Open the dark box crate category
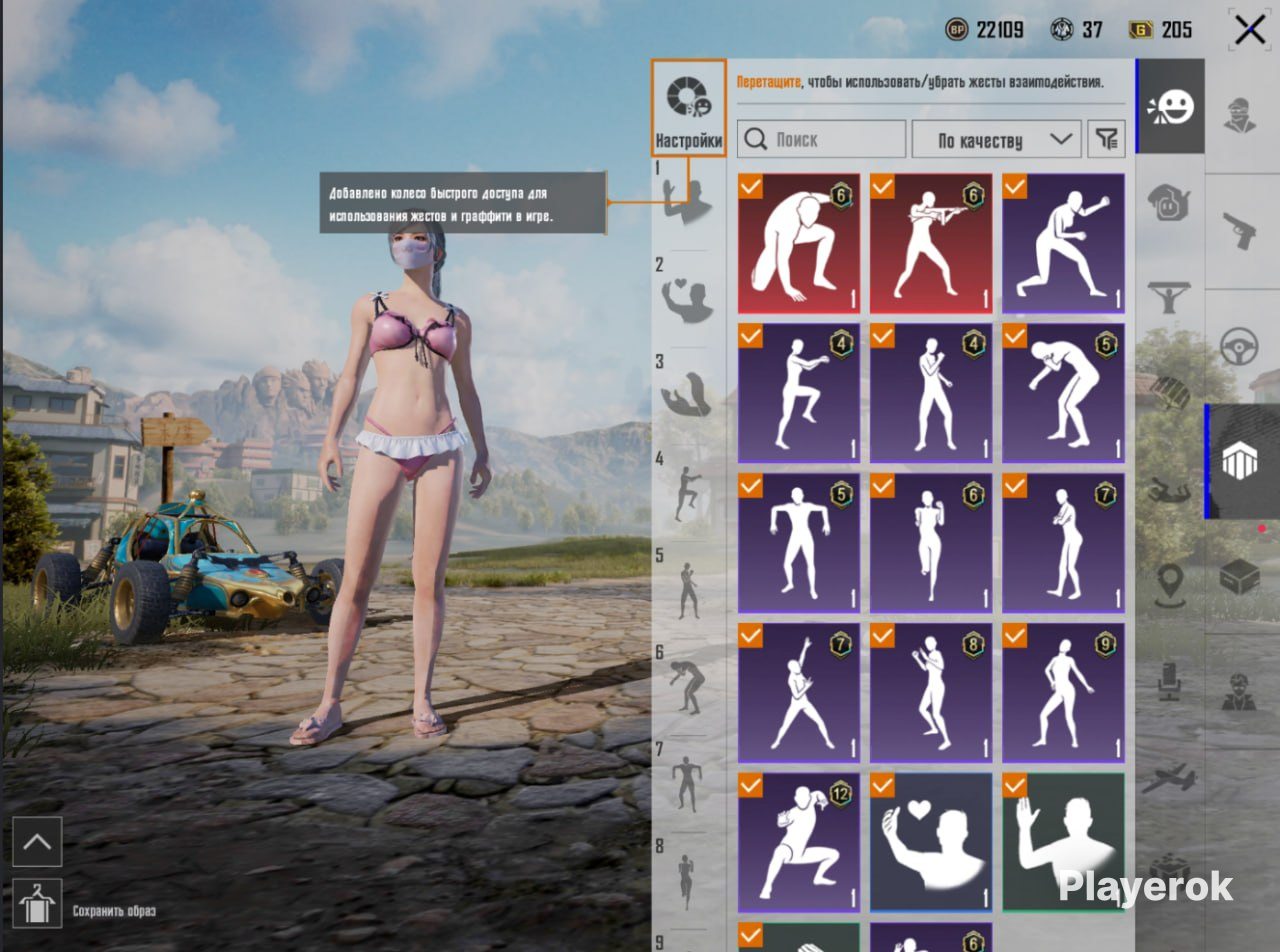The image size is (1280, 952). tap(1240, 577)
